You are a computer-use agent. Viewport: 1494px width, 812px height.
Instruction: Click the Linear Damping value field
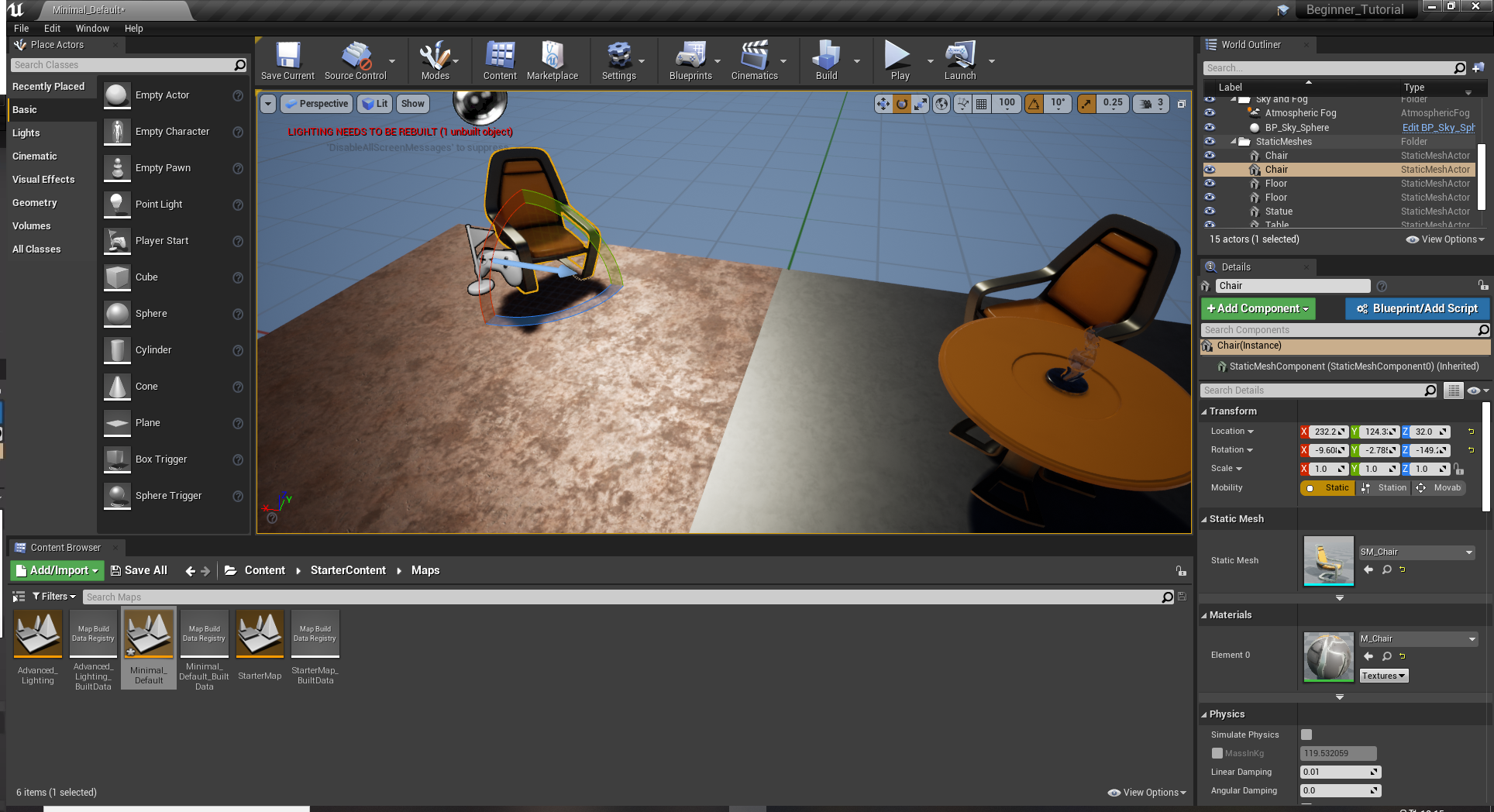(1341, 772)
